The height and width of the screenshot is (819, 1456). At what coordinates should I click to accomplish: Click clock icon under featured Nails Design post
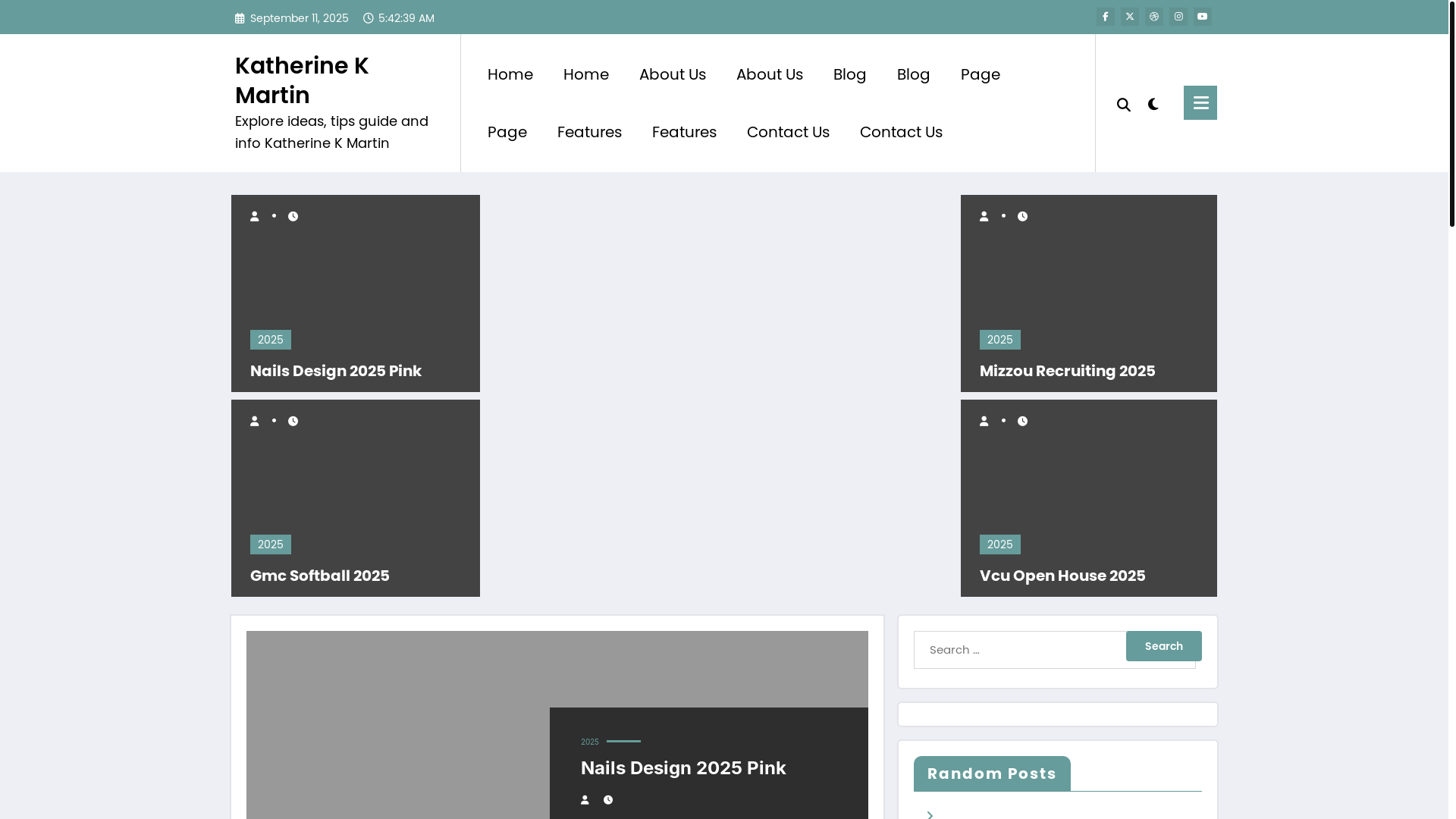pos(608,800)
